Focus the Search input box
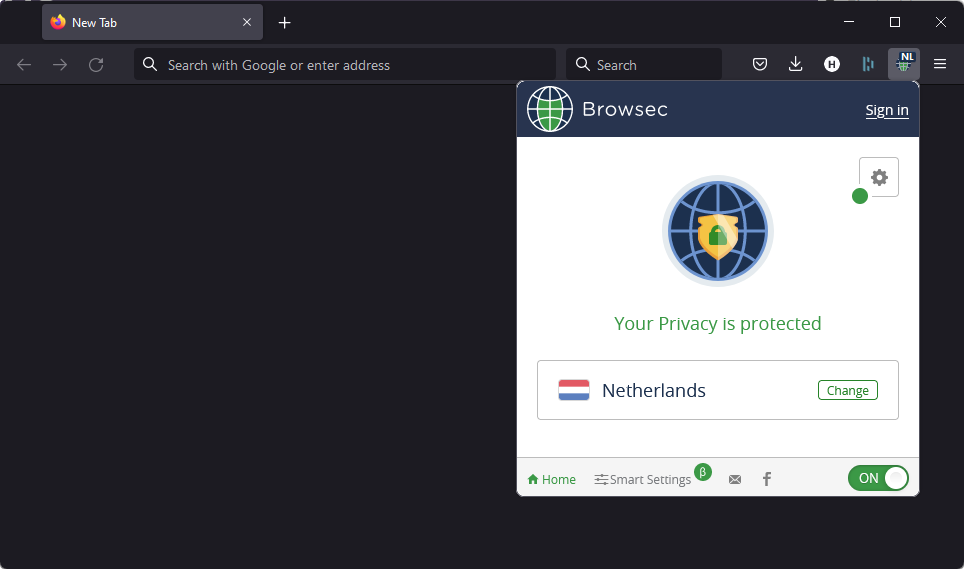This screenshot has width=964, height=569. 644,65
